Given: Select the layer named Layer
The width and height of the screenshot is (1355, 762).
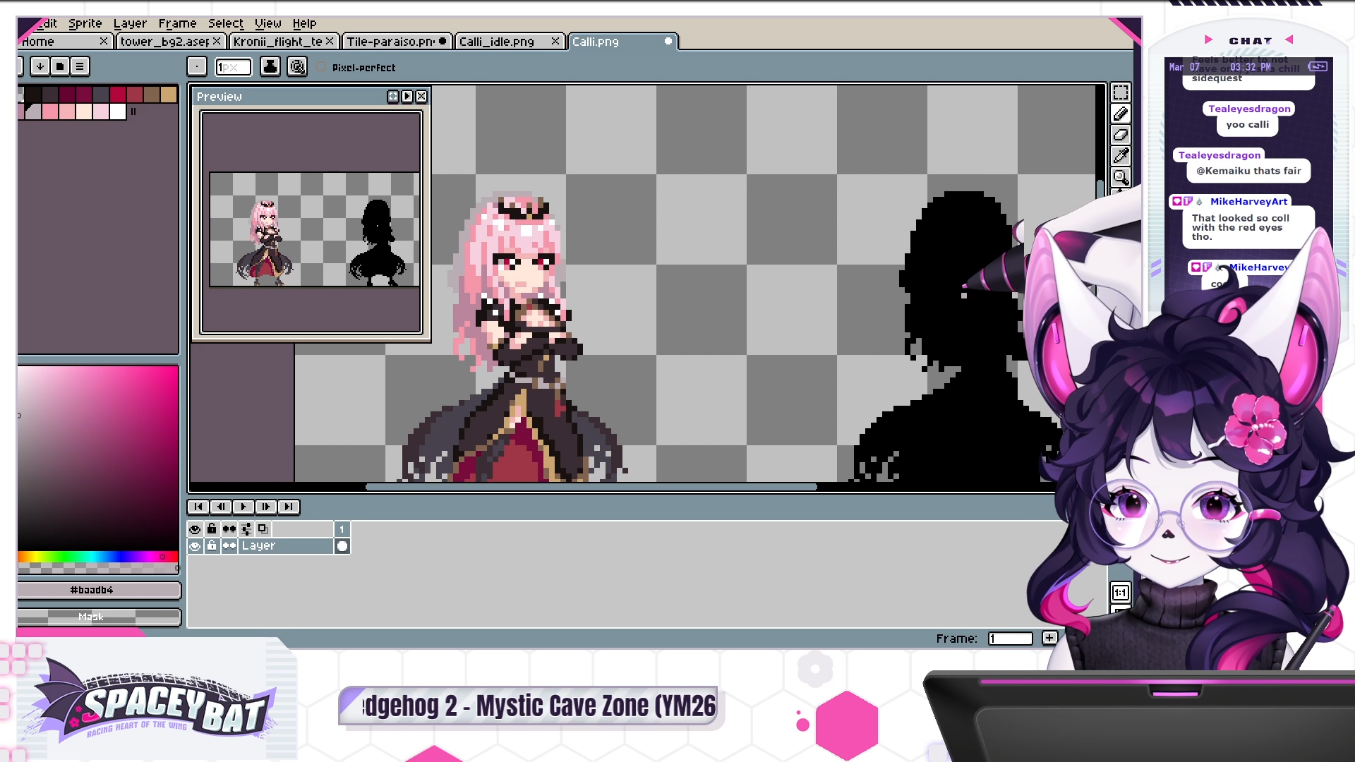Looking at the screenshot, I should [x=286, y=546].
